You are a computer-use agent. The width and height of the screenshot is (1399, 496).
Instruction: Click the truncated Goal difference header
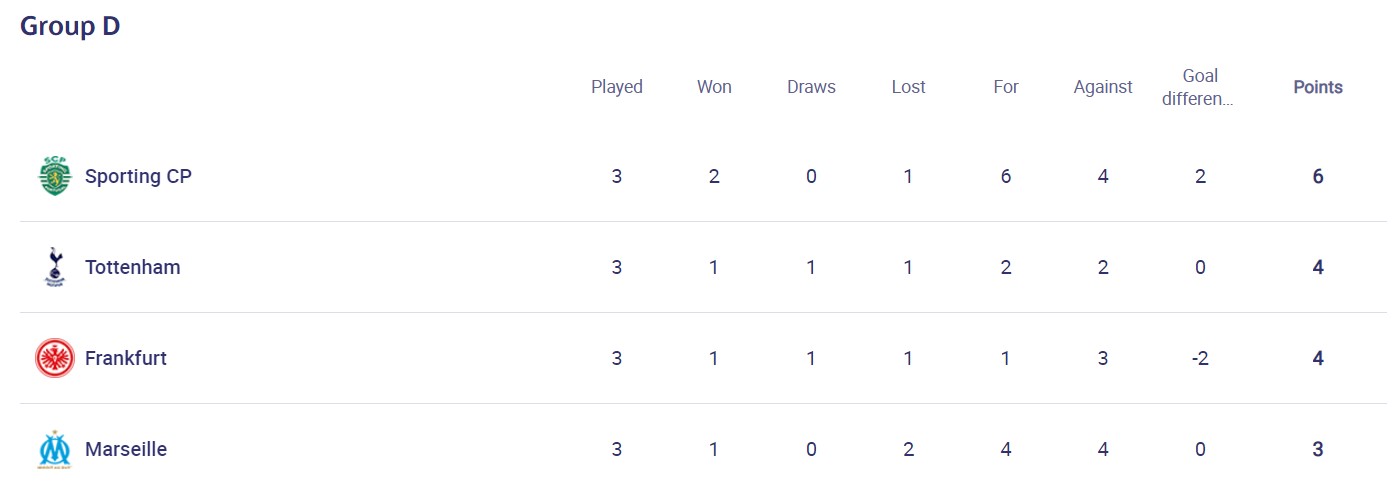1200,87
